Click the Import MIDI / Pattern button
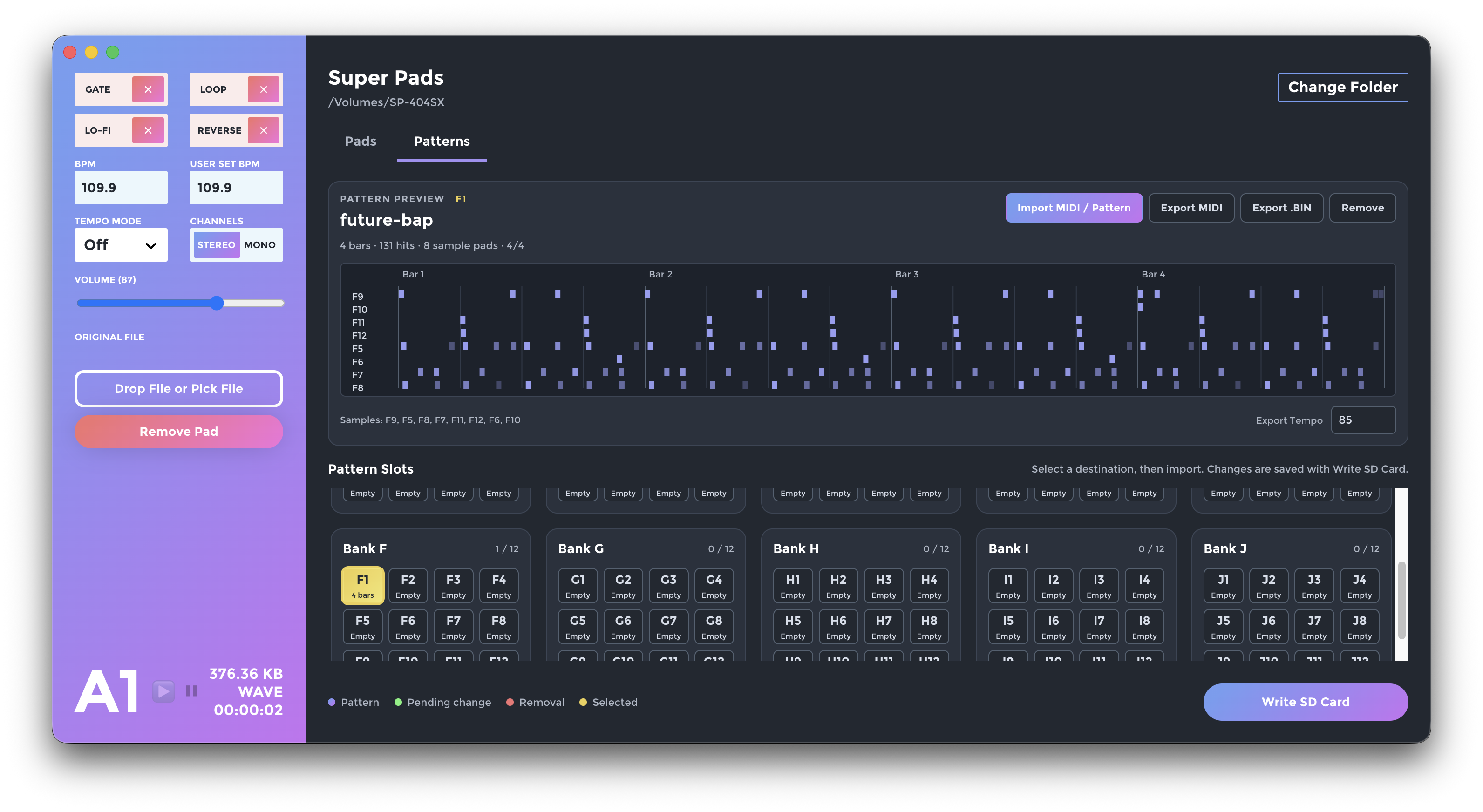The image size is (1483, 812). (1073, 208)
